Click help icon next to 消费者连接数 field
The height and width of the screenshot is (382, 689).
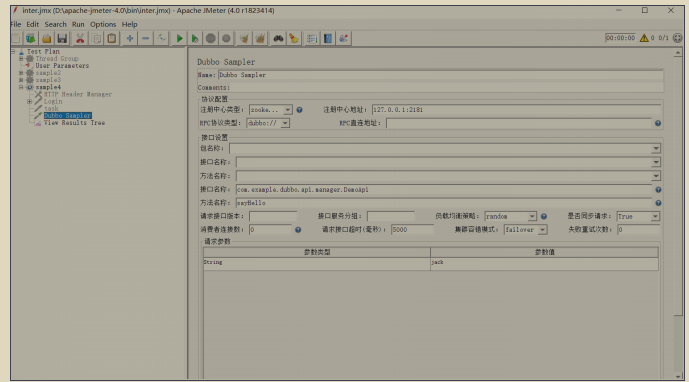298,230
